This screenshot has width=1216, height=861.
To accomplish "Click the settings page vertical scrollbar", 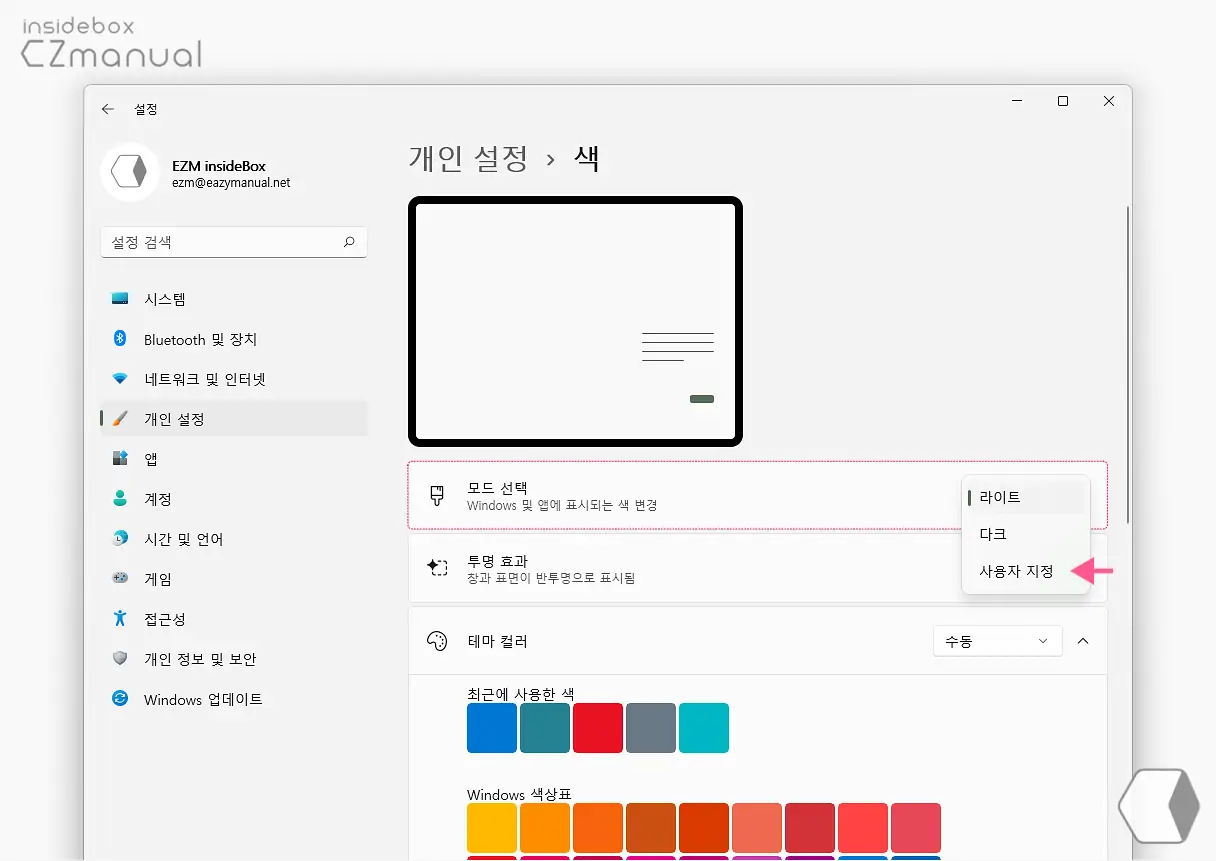I will [x=1129, y=365].
